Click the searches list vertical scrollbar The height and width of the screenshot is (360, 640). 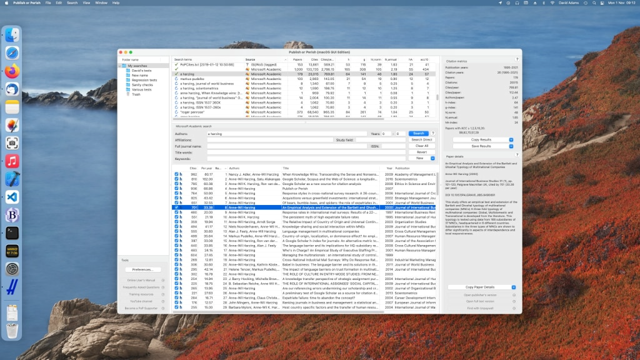(x=438, y=98)
